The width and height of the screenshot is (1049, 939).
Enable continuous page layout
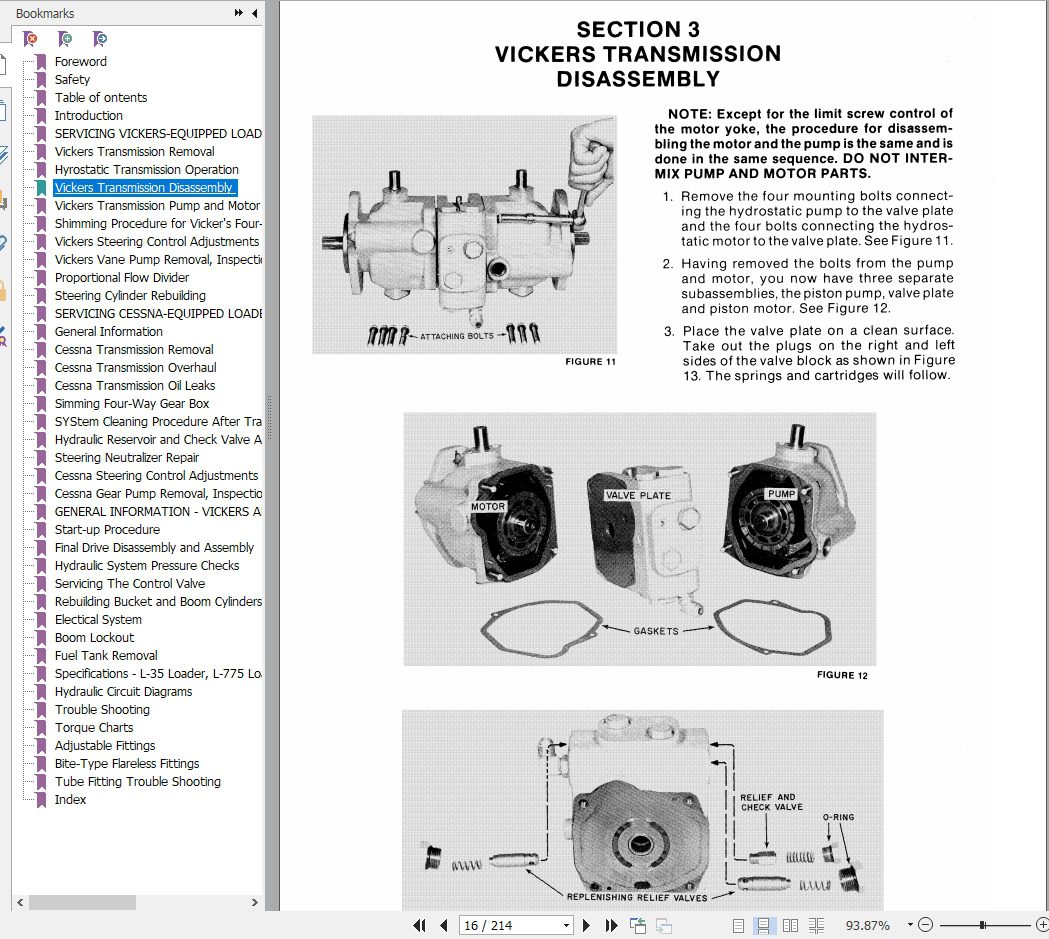(763, 926)
